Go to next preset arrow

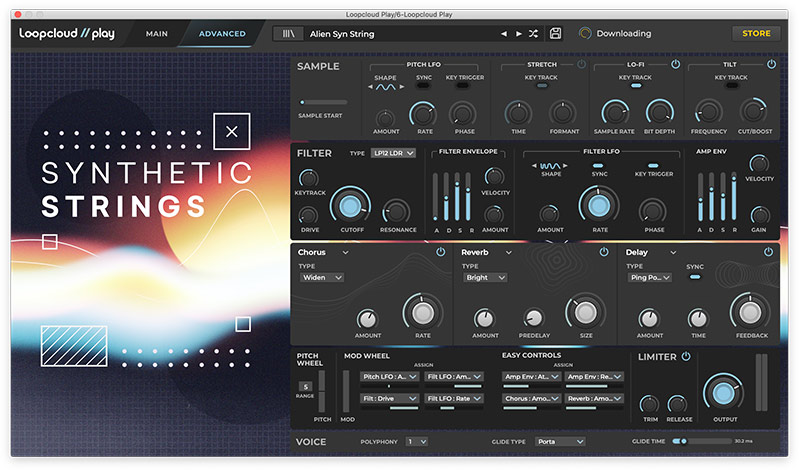point(518,33)
